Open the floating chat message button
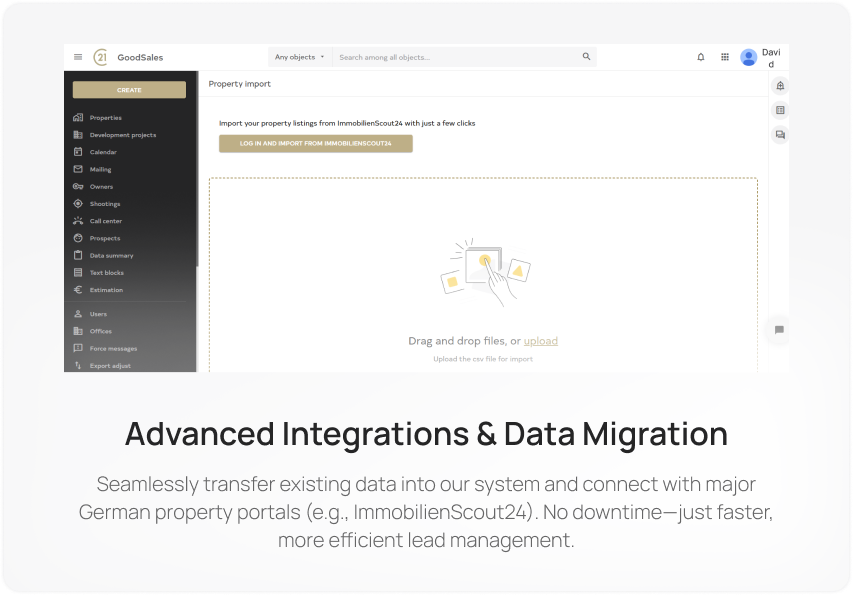This screenshot has height=595, width=853. [779, 330]
